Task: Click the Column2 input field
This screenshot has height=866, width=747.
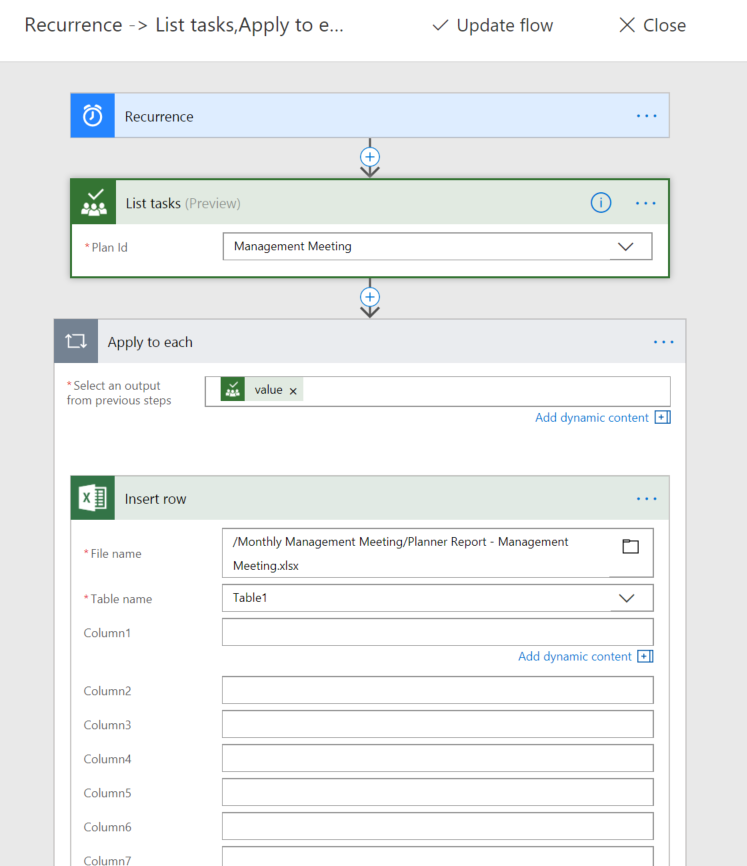Action: click(437, 690)
